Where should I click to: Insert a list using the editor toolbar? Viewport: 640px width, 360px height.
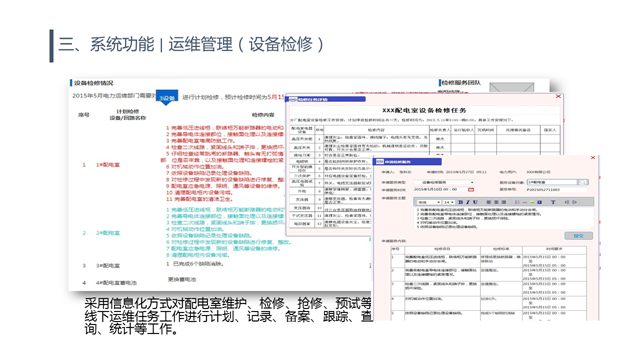tap(518, 202)
